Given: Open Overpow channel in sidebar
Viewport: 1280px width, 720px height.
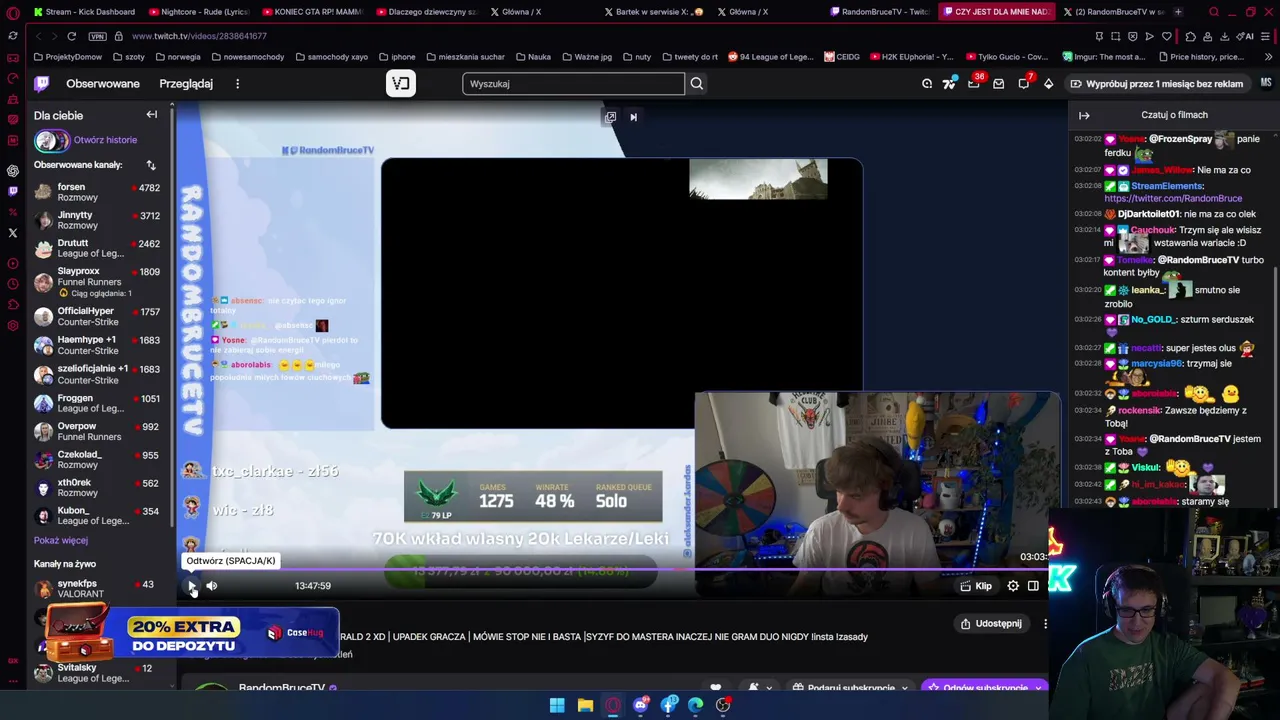Looking at the screenshot, I should pyautogui.click(x=98, y=431).
